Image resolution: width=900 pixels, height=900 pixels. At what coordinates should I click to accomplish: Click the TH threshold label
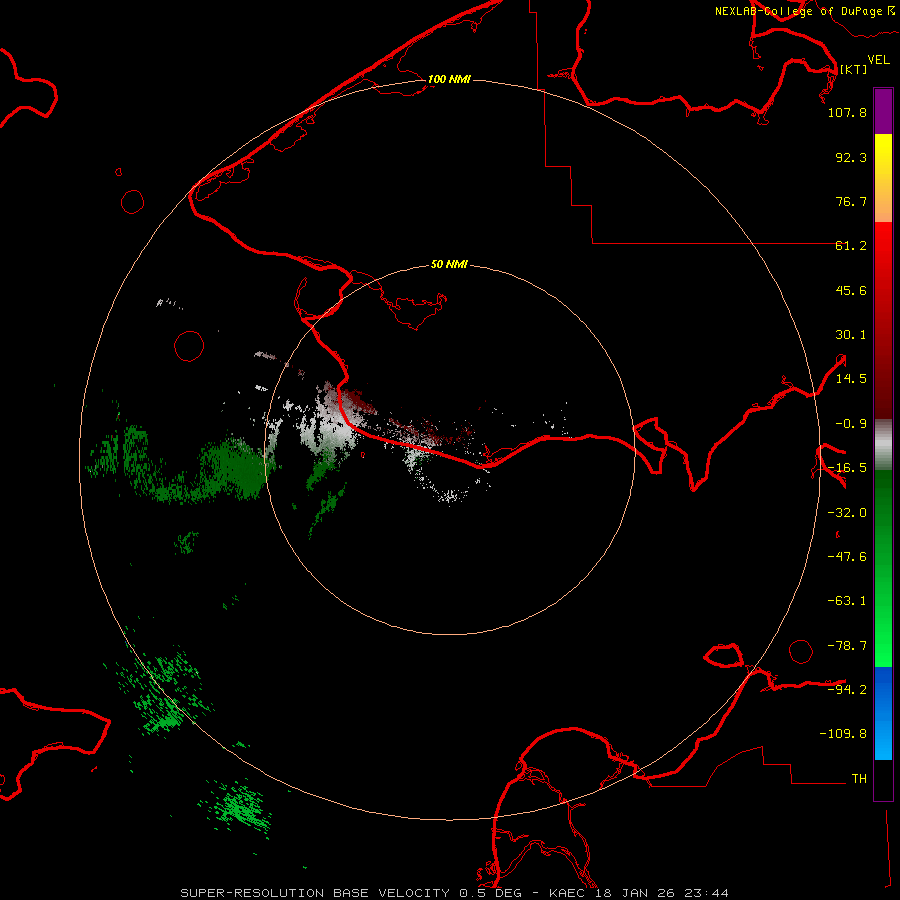pos(859,779)
